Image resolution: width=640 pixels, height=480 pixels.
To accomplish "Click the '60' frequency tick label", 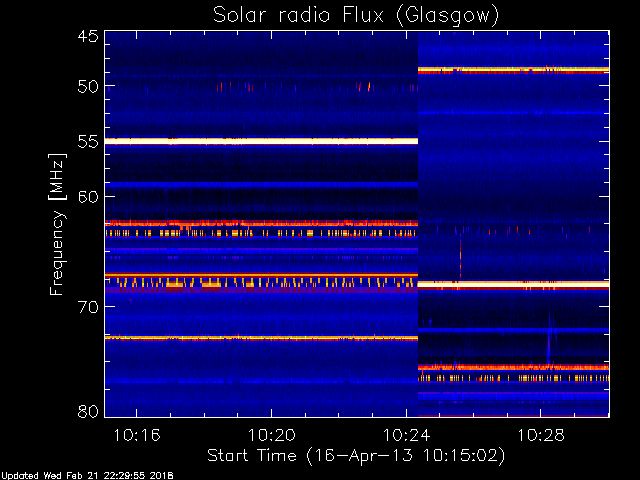I will [x=88, y=196].
